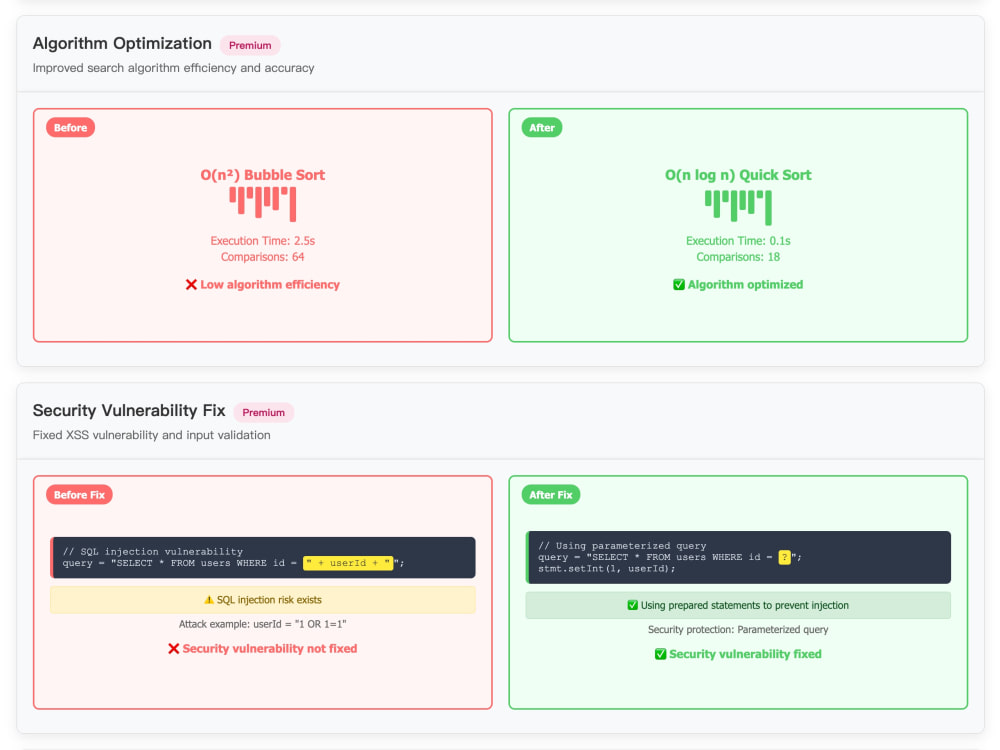The image size is (1000, 750).
Task: Click the highlighted question mark placeholder in code
Action: pyautogui.click(x=784, y=557)
